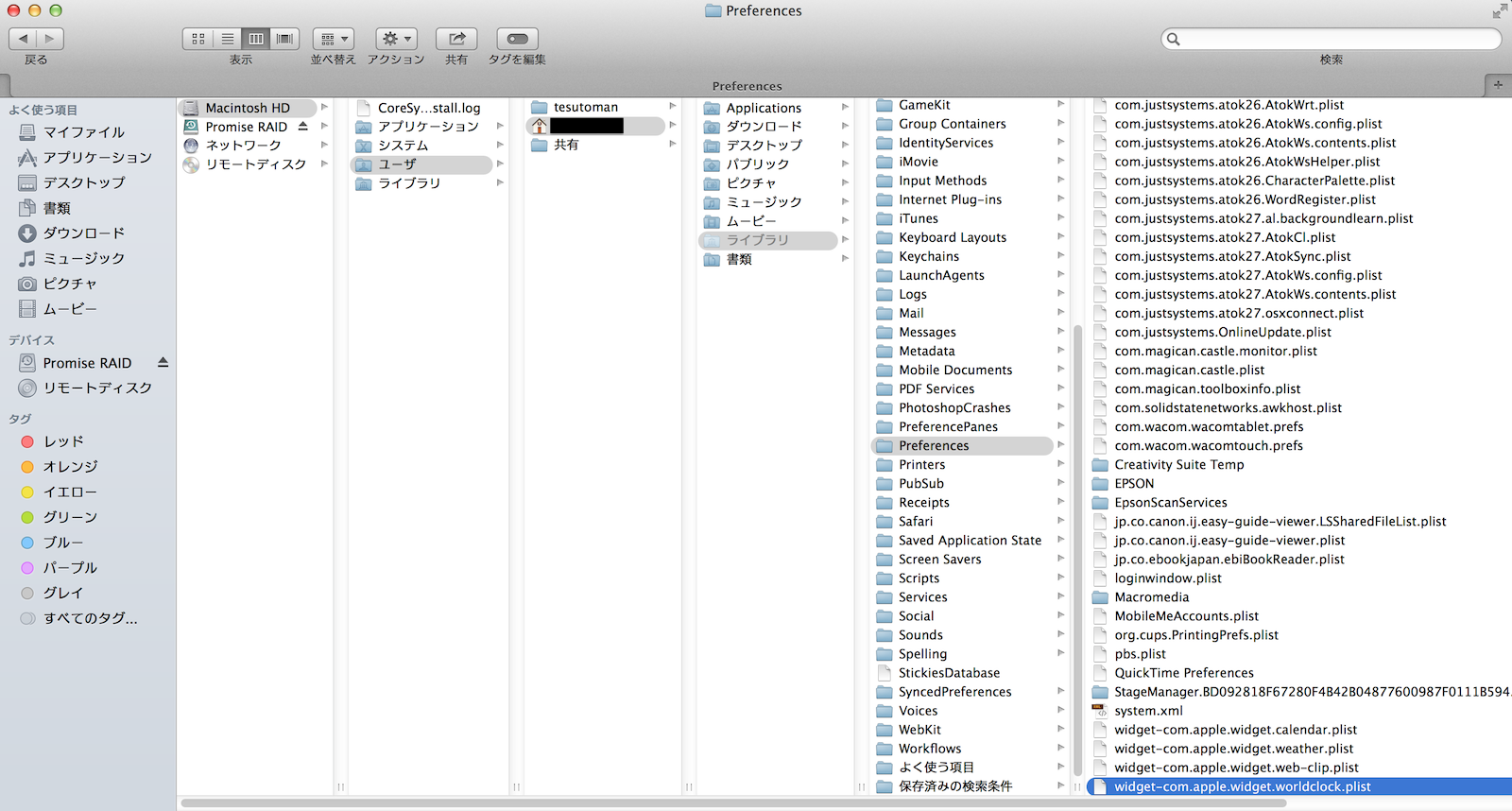Expand the Preferences folder arrow

pos(1060,445)
